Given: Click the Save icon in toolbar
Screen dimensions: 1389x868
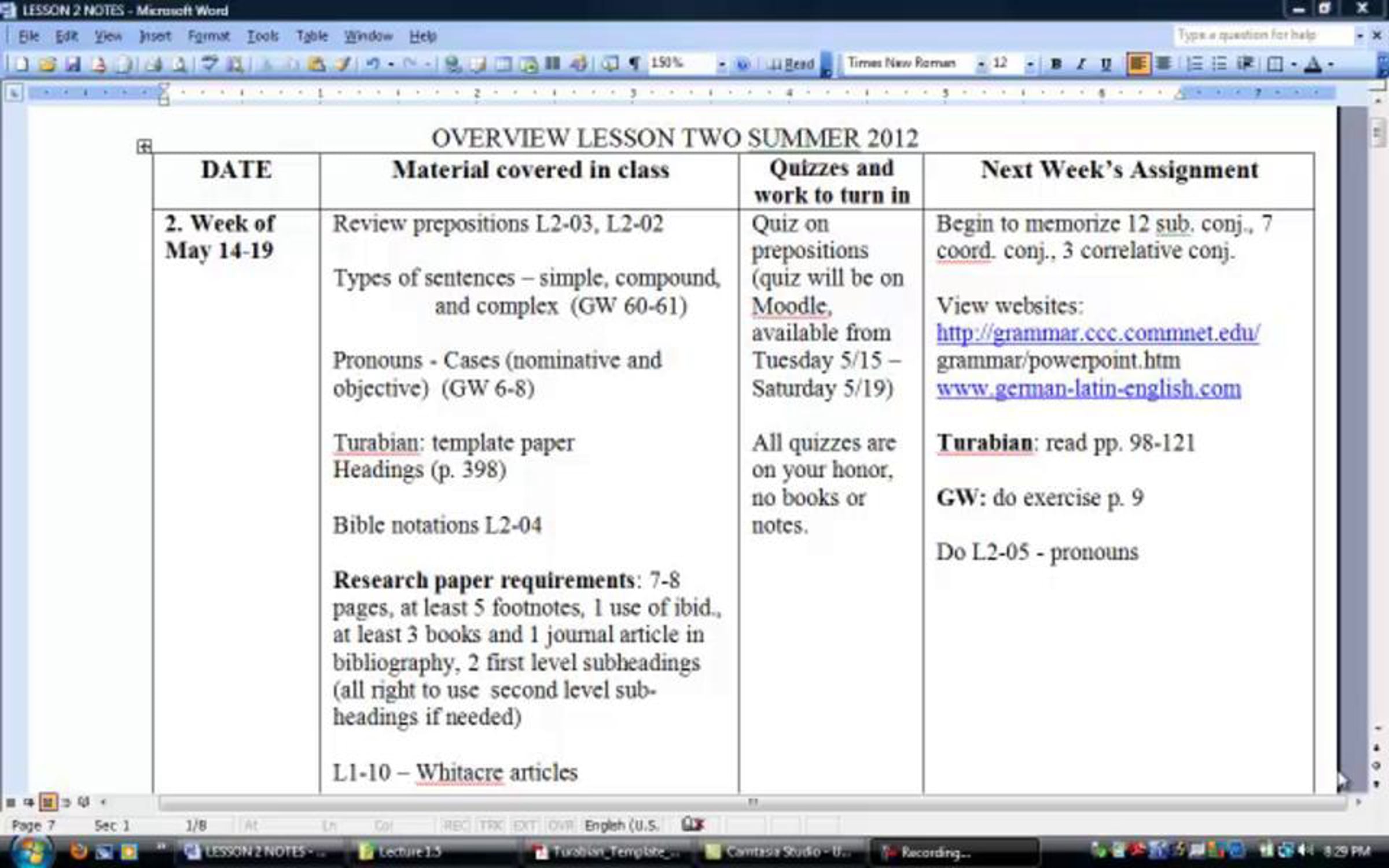Looking at the screenshot, I should (72, 64).
